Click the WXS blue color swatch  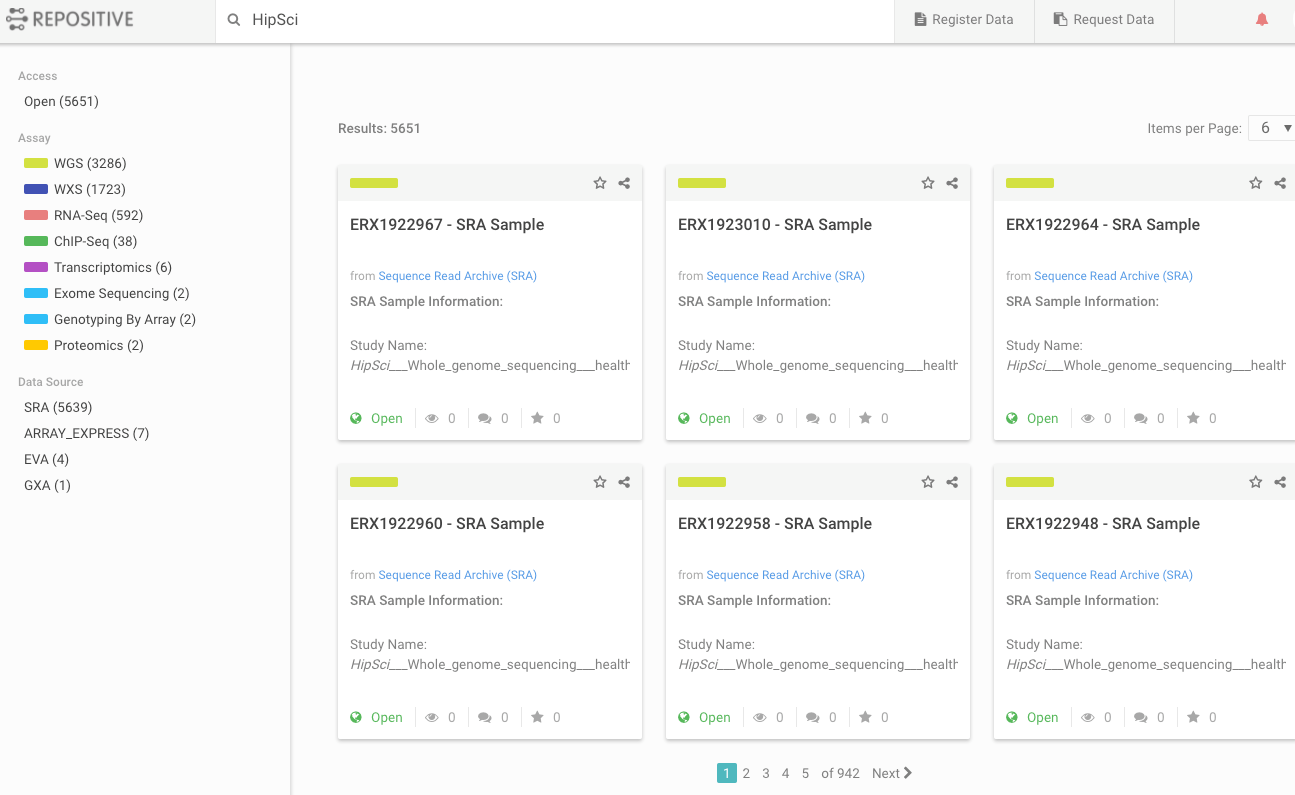coord(36,189)
